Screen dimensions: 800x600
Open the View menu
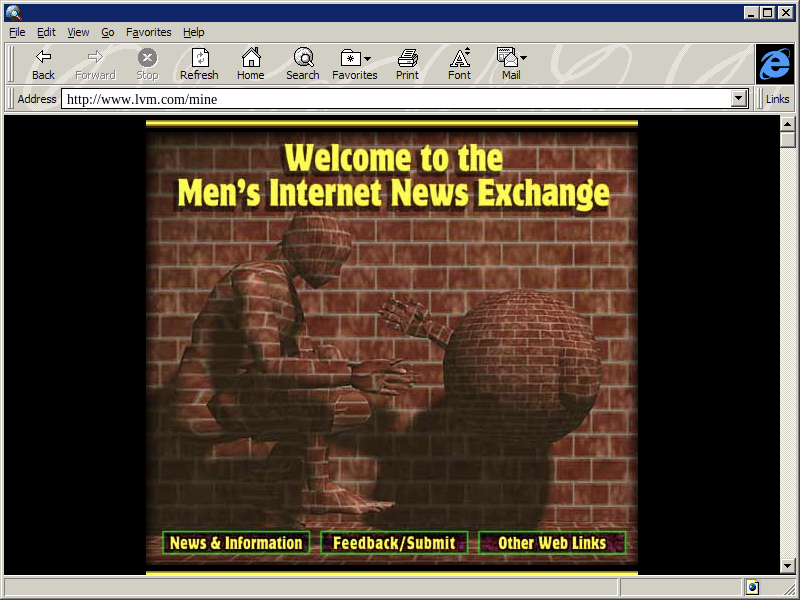78,32
